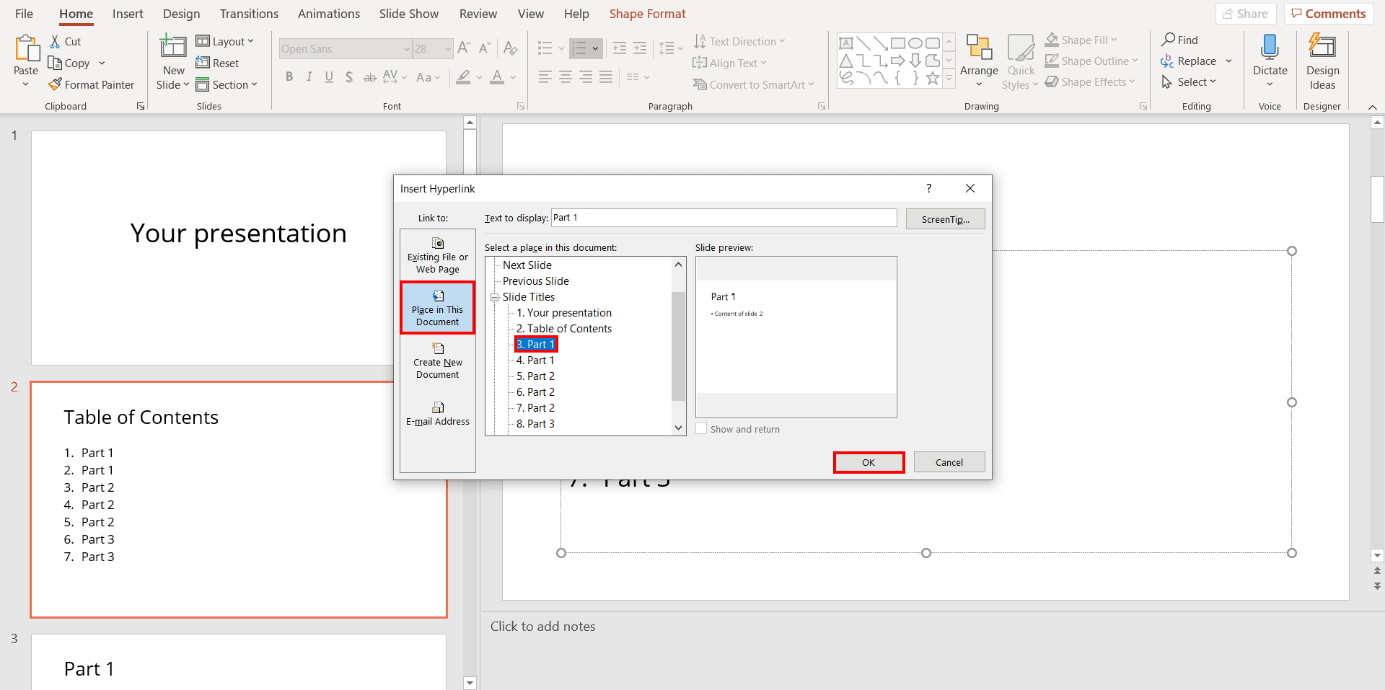Toggle the Show and return checkbox
This screenshot has height=690, width=1385.
pos(701,429)
